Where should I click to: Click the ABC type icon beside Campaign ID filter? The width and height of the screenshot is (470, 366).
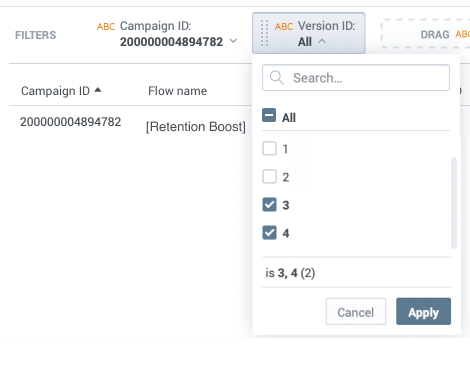pos(106,27)
